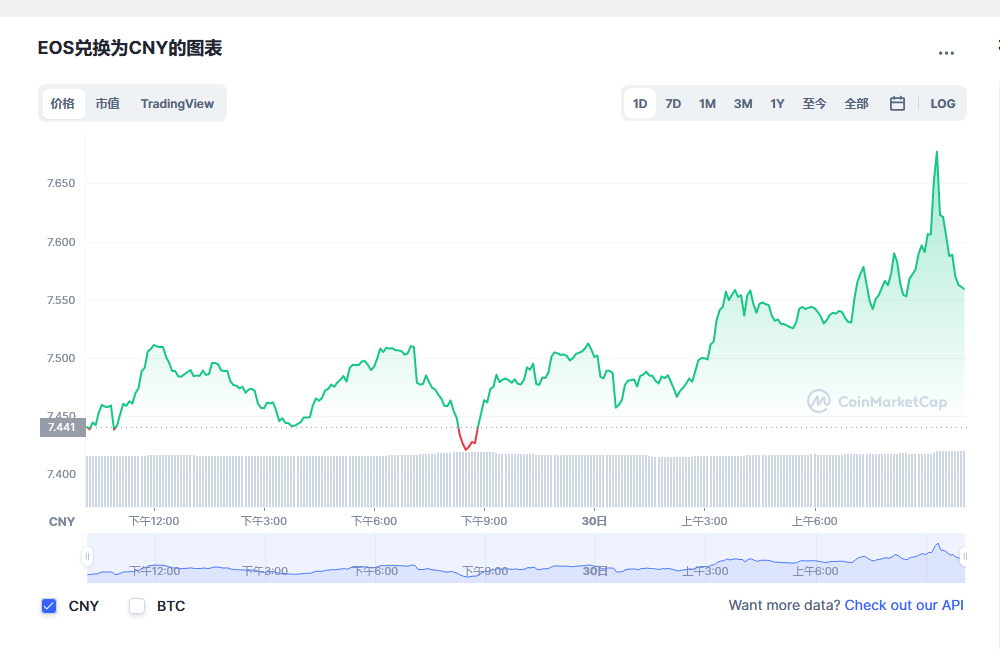The width and height of the screenshot is (1000, 650).
Task: Click the 下午12:00 time axis label
Action: click(x=154, y=521)
